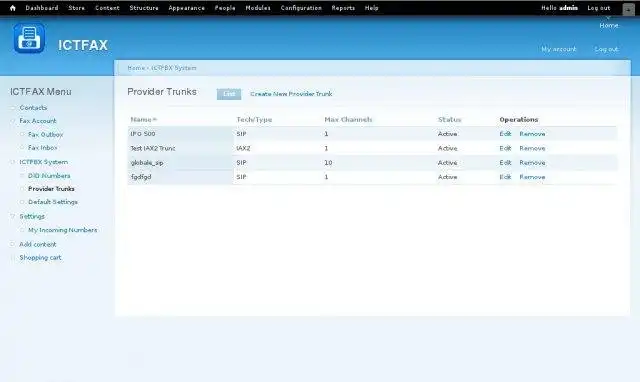
Task: Open the Appearance menu
Action: point(187,8)
